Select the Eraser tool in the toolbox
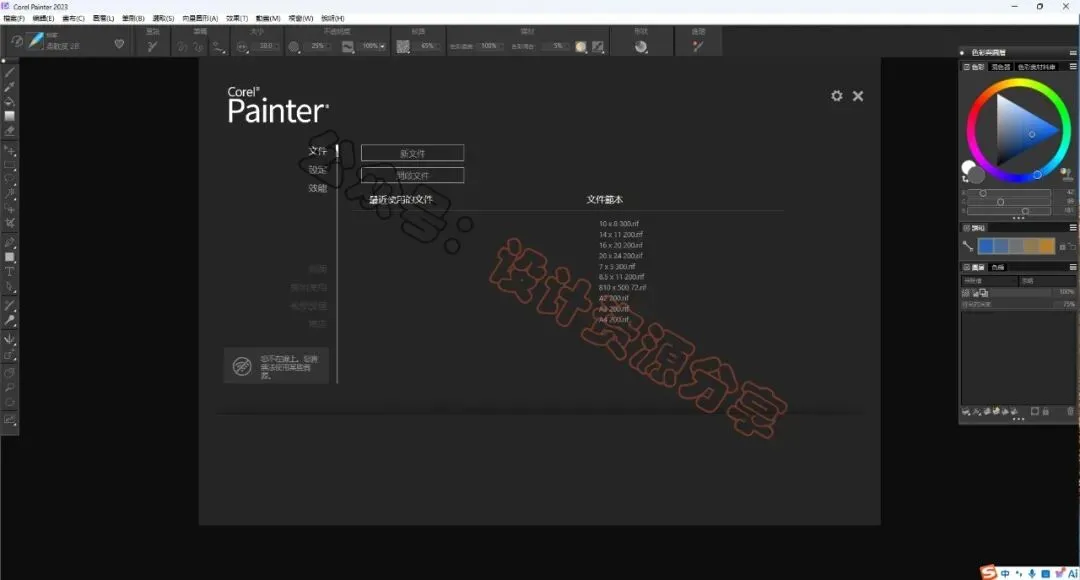Image resolution: width=1080 pixels, height=580 pixels. click(10, 130)
